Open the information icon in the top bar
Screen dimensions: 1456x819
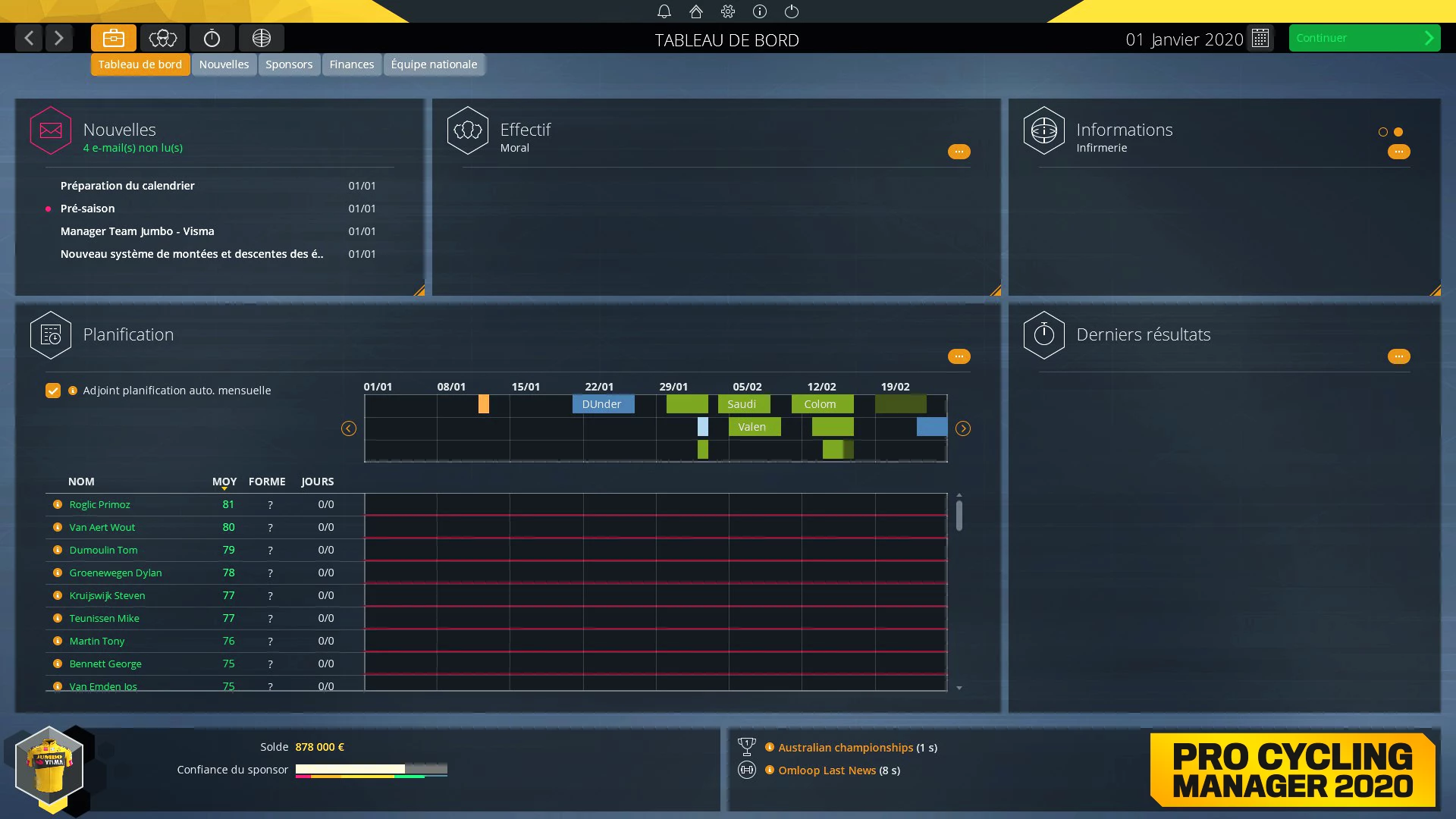click(x=760, y=11)
